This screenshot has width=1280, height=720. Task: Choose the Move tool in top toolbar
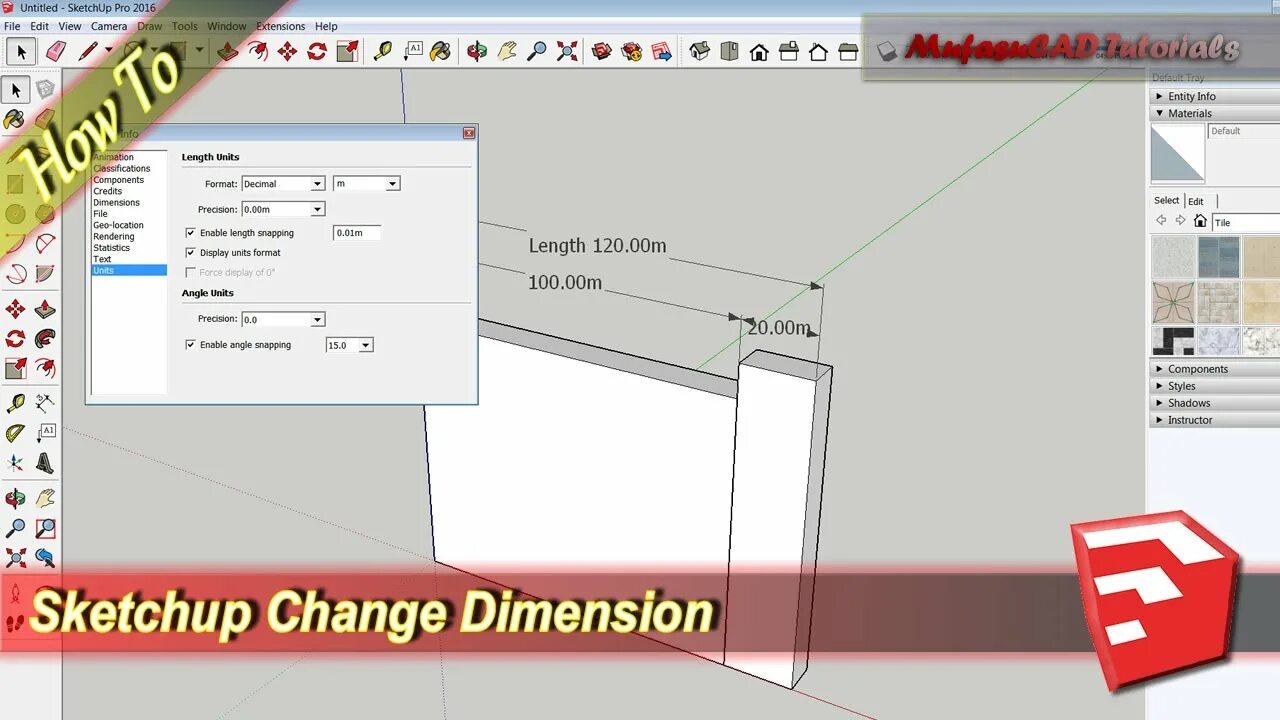[287, 51]
